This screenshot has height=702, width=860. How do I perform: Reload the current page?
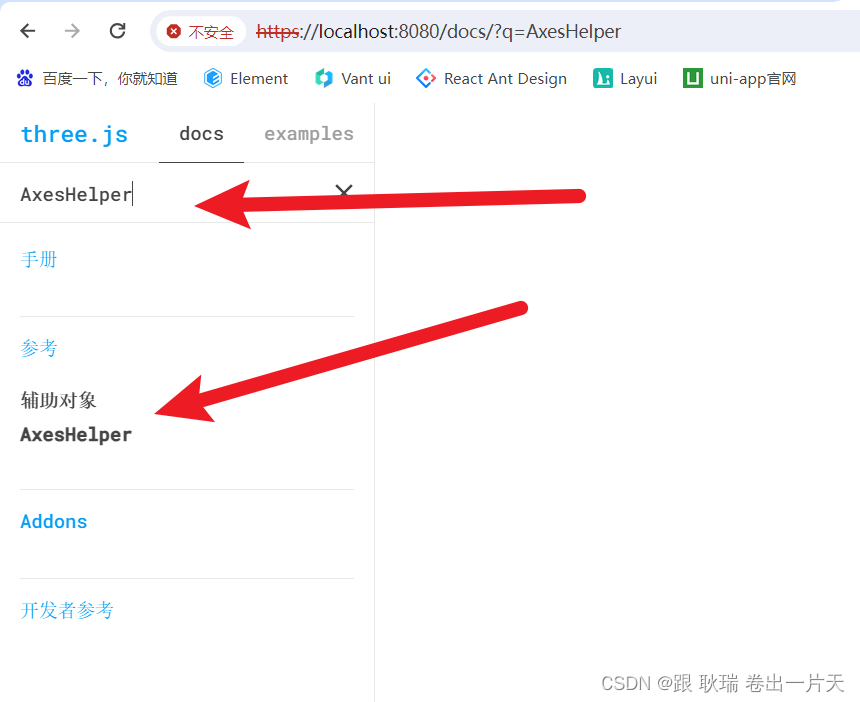(117, 31)
